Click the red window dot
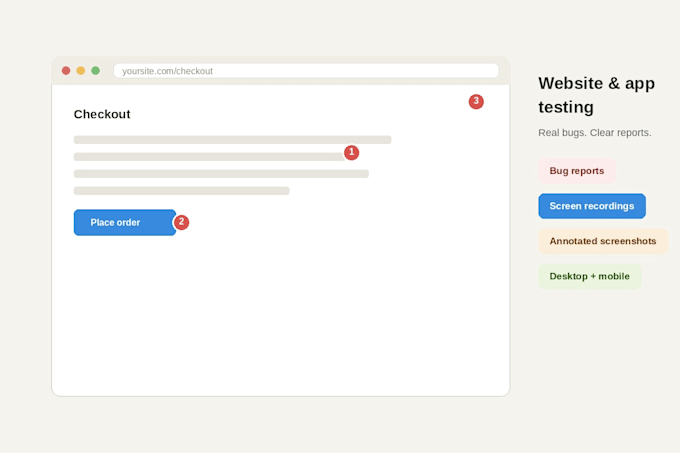The width and height of the screenshot is (680, 453). (66, 71)
